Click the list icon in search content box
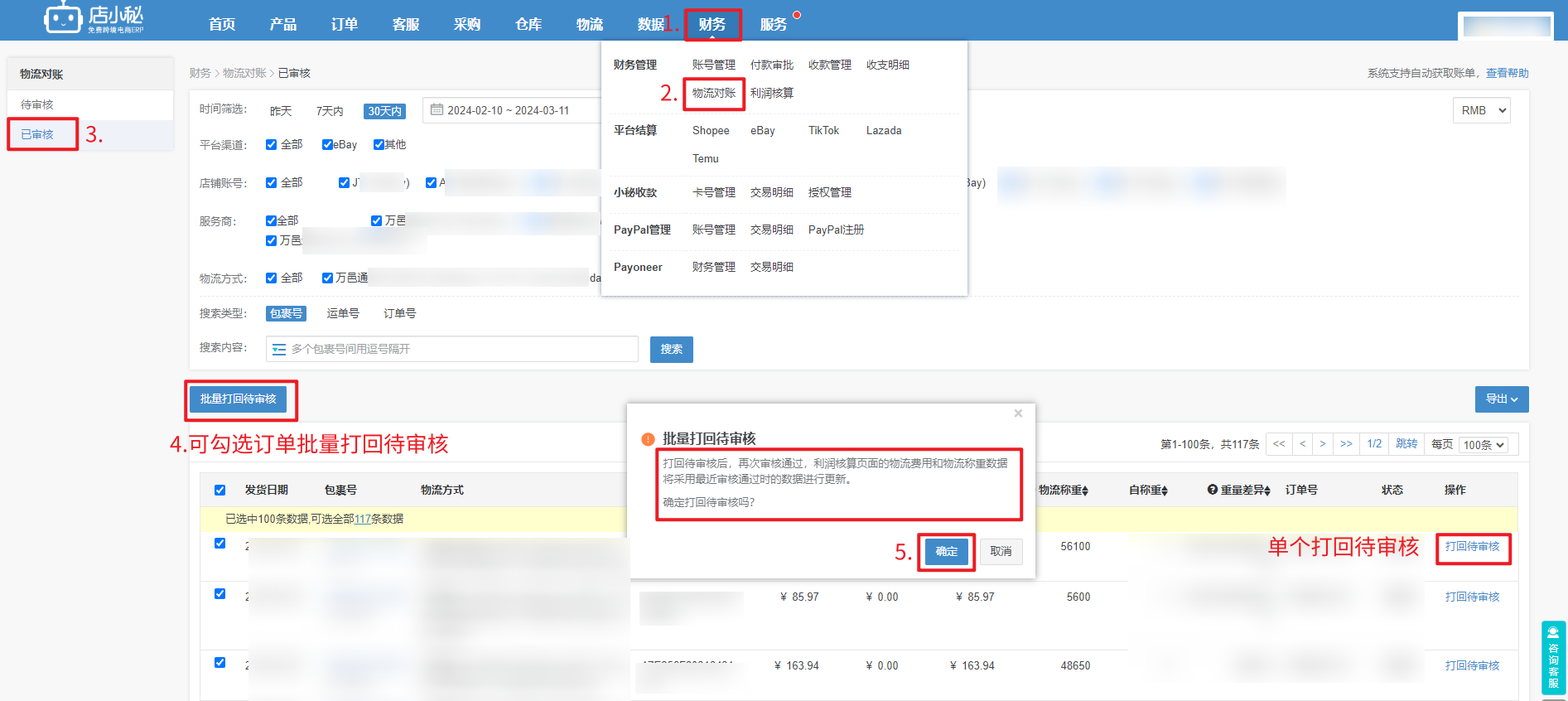The image size is (1568, 701). (279, 350)
